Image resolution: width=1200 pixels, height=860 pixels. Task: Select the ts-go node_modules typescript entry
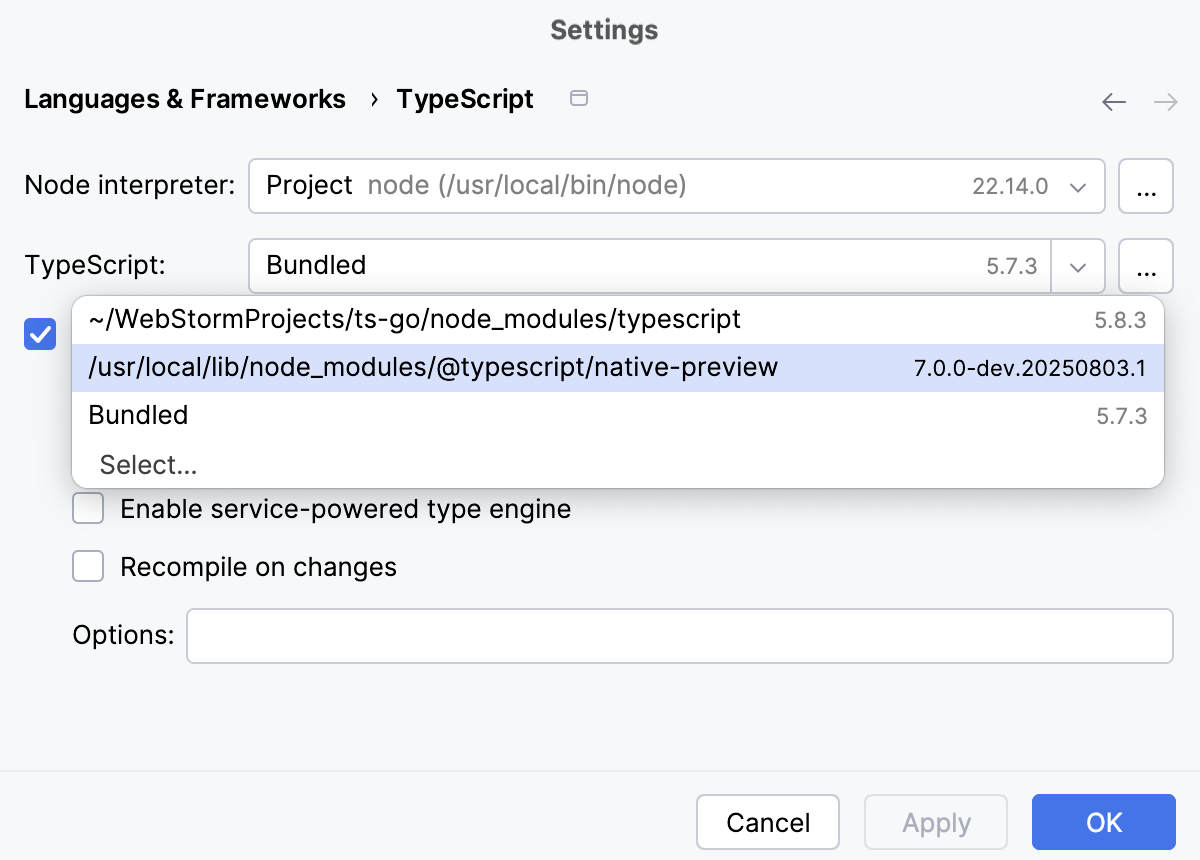click(413, 319)
